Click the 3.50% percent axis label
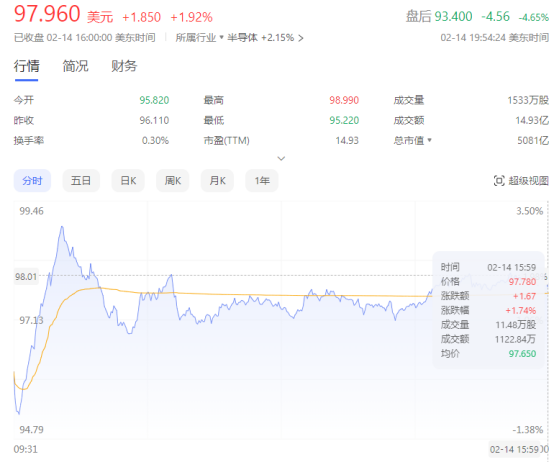 tap(529, 211)
